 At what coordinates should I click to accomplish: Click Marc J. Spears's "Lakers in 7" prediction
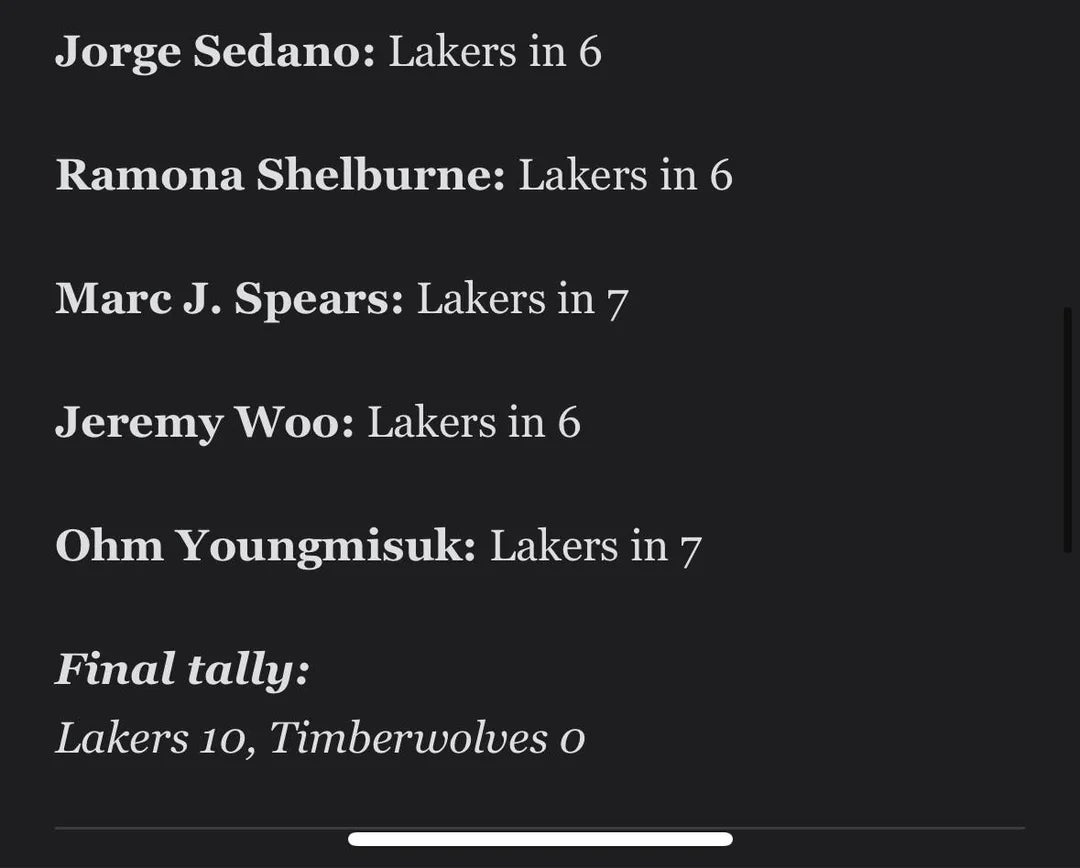522,299
